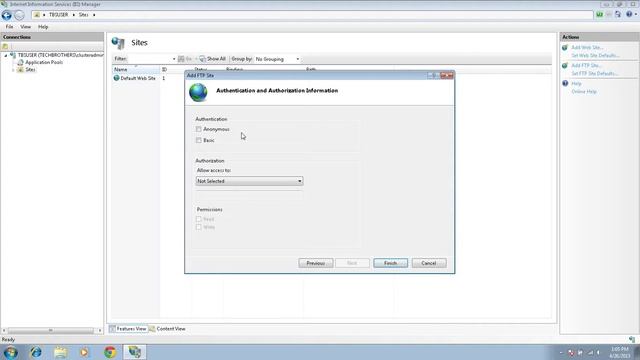Cancel the Add FTP Site dialog
Viewport: 640px width, 360px height.
pyautogui.click(x=429, y=263)
